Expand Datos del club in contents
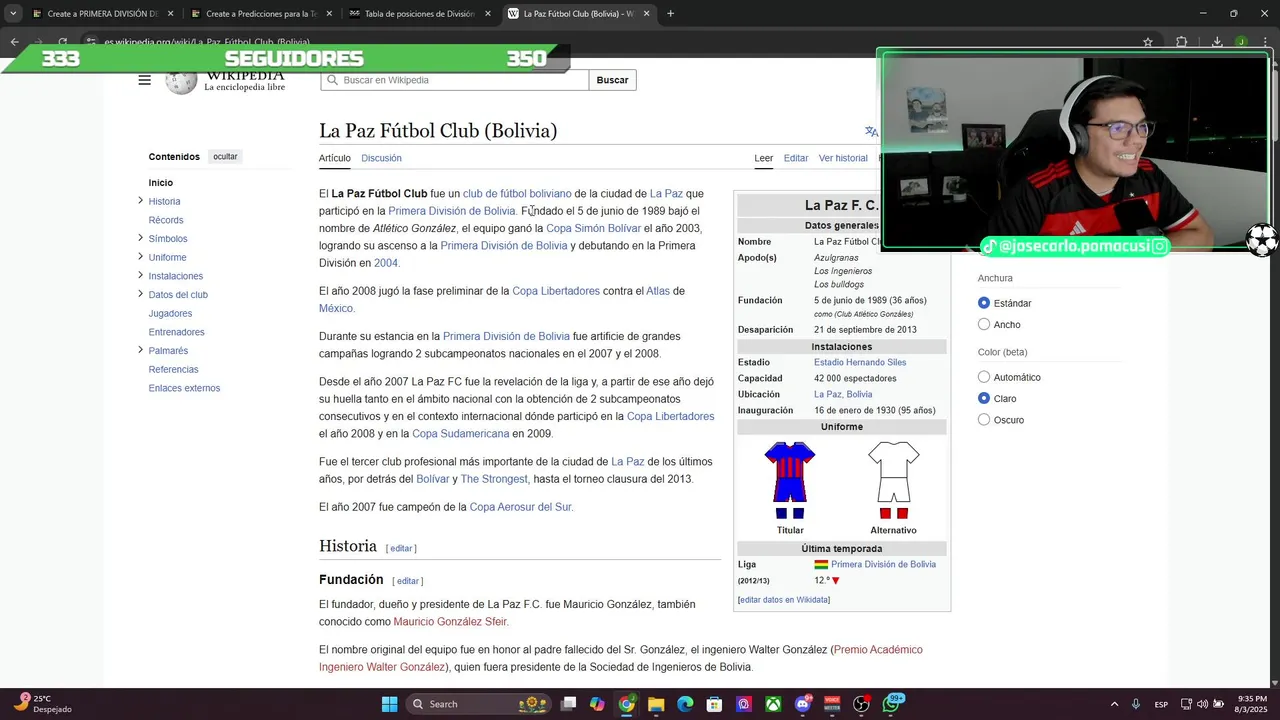Screen dimensions: 1280x720 [140, 294]
